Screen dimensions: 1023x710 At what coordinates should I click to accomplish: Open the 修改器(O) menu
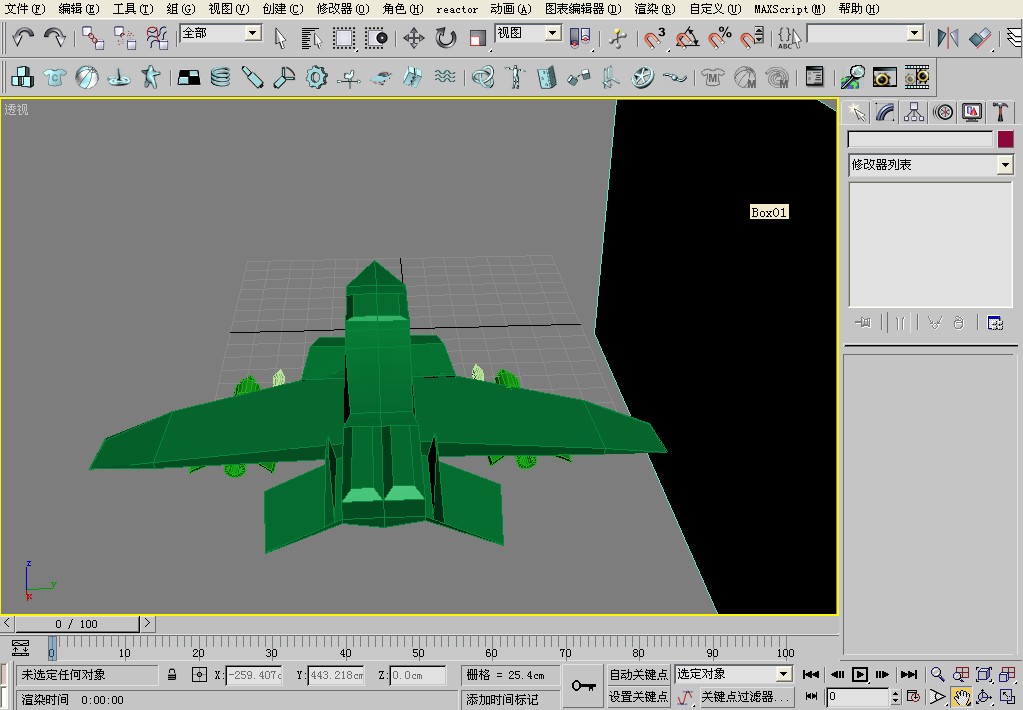[343, 8]
